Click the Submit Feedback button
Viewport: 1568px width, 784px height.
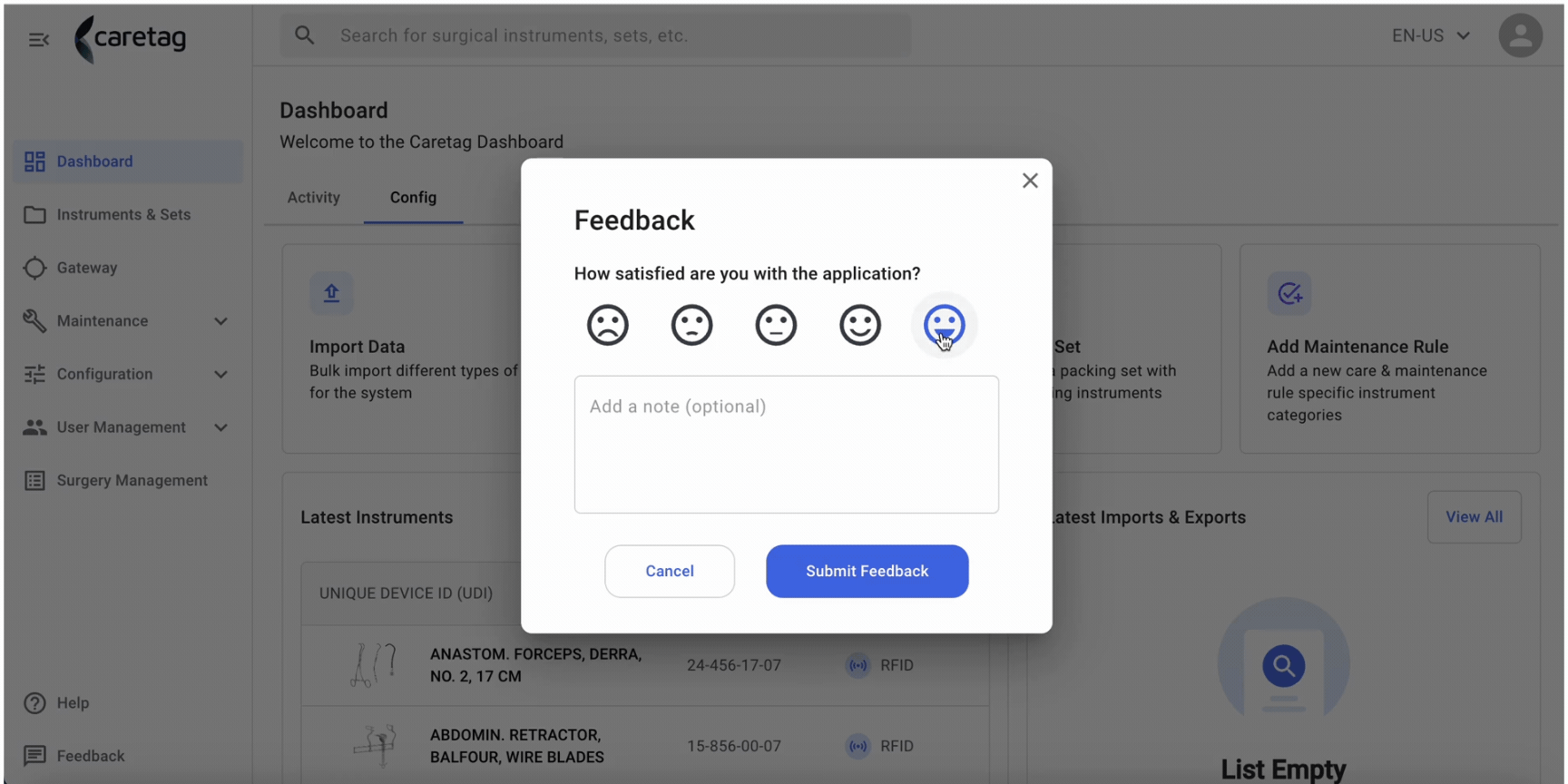(867, 571)
